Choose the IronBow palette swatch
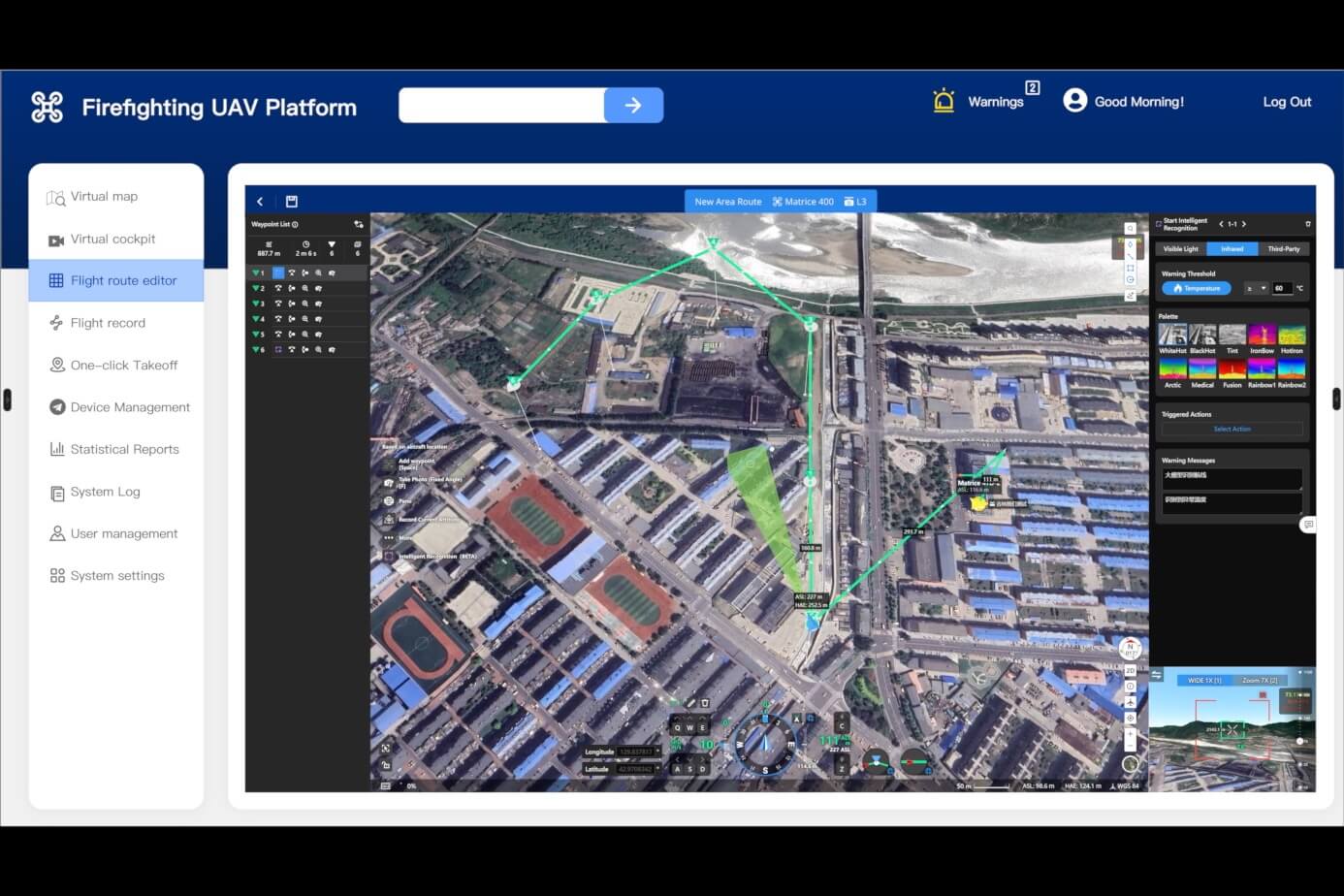 1262,336
